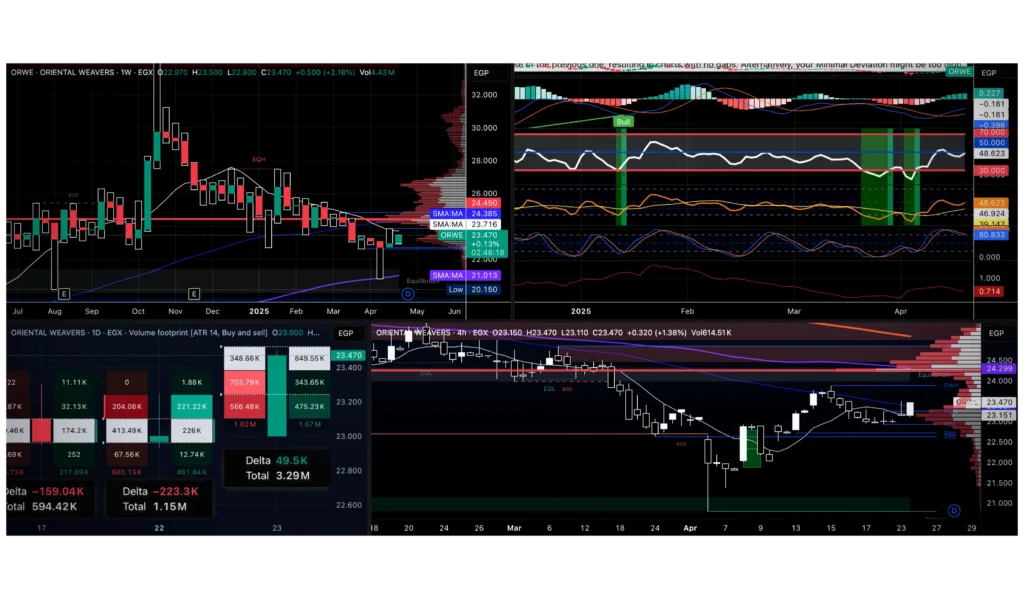The image size is (1024, 599).
Task: Click the 23.470 price tag on footprint axis
Action: tap(348, 355)
